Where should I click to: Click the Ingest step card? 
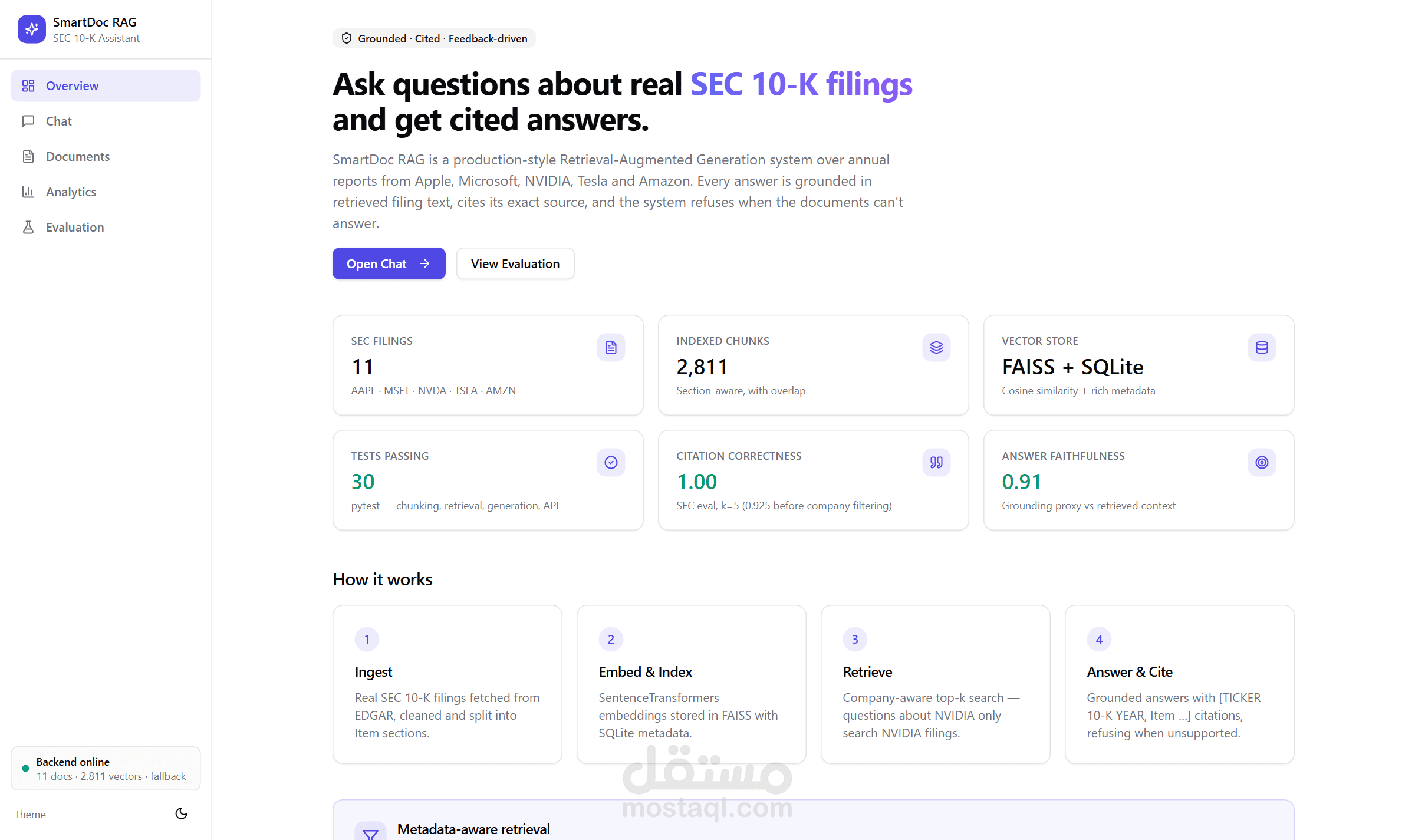[447, 684]
